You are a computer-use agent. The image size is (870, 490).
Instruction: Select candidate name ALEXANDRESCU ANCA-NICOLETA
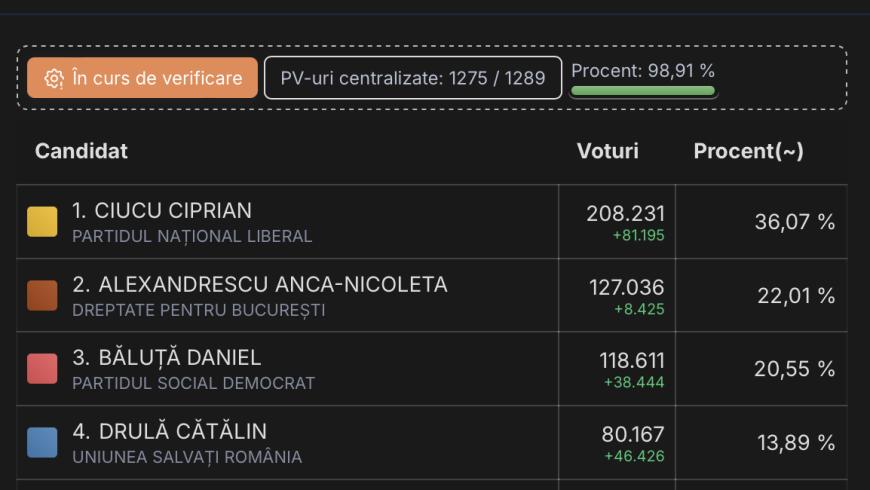pos(260,284)
